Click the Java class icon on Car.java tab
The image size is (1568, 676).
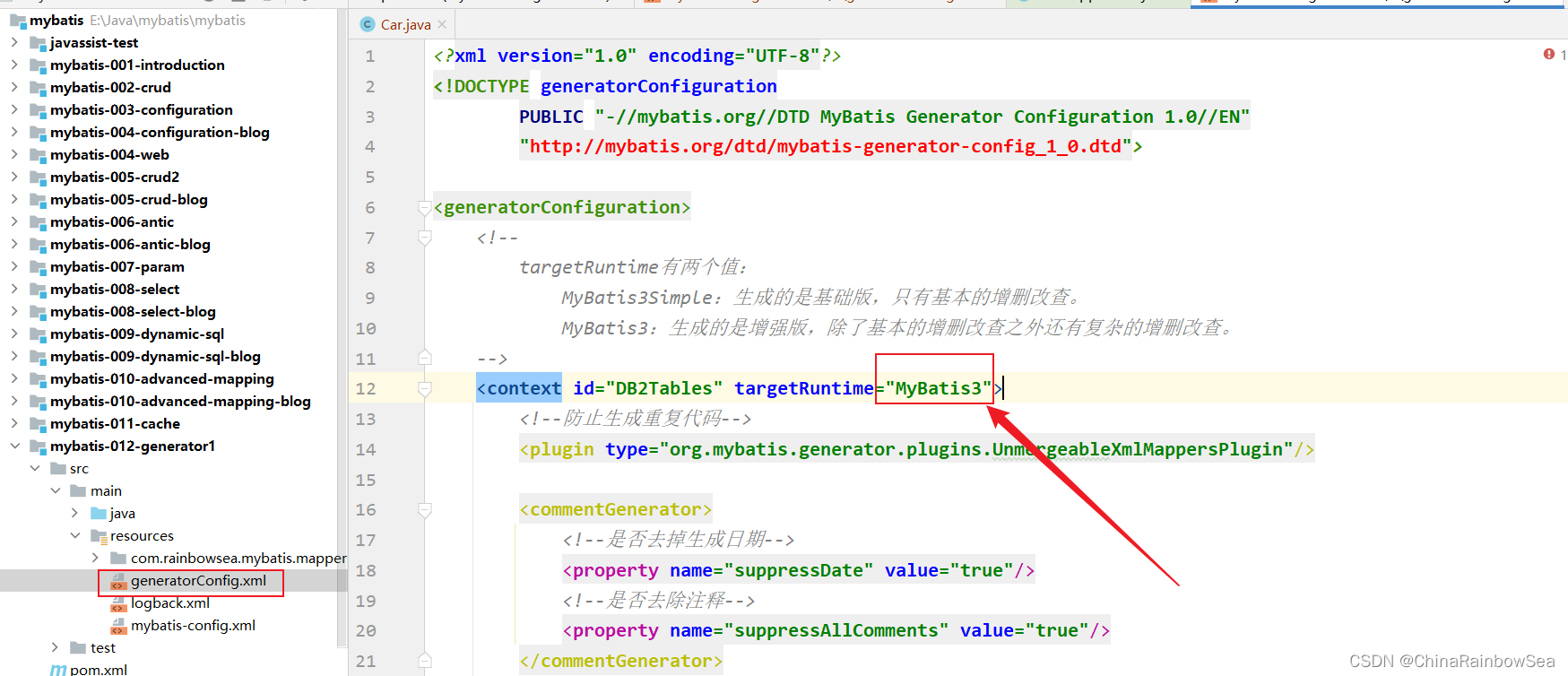(368, 24)
